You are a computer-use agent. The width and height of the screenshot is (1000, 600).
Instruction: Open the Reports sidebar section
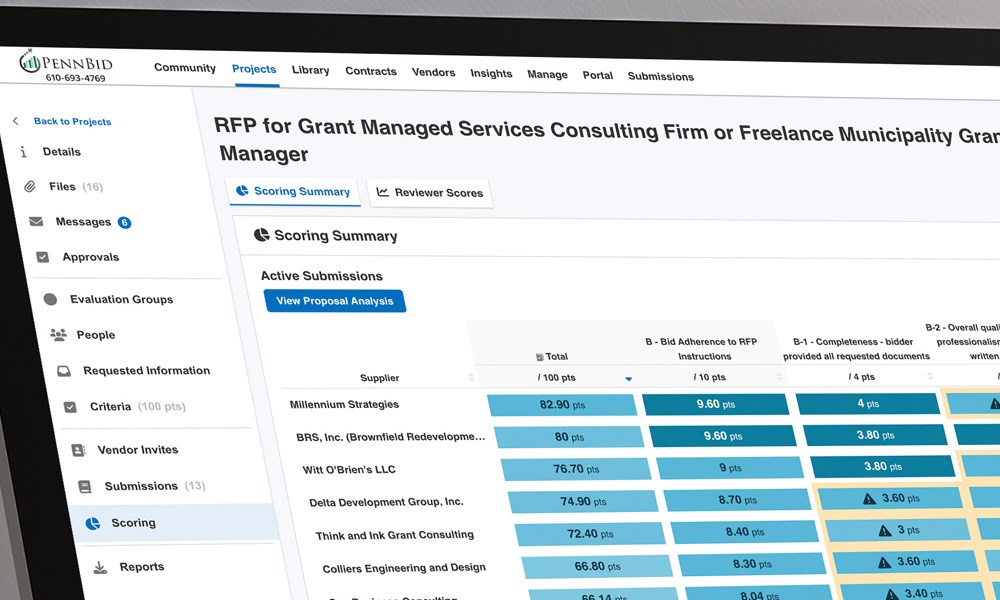click(x=142, y=567)
